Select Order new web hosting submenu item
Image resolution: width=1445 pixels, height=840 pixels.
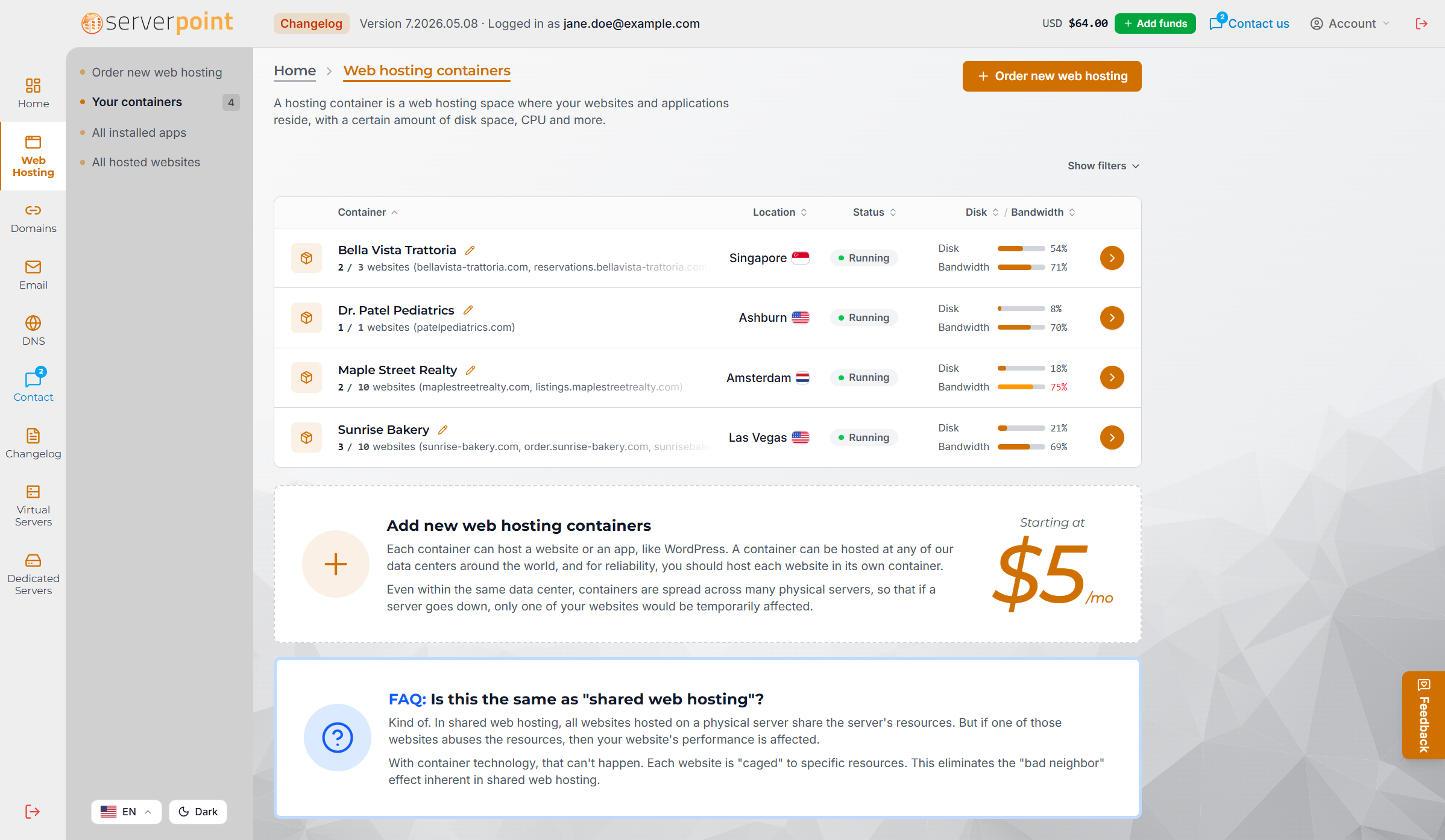pos(157,72)
